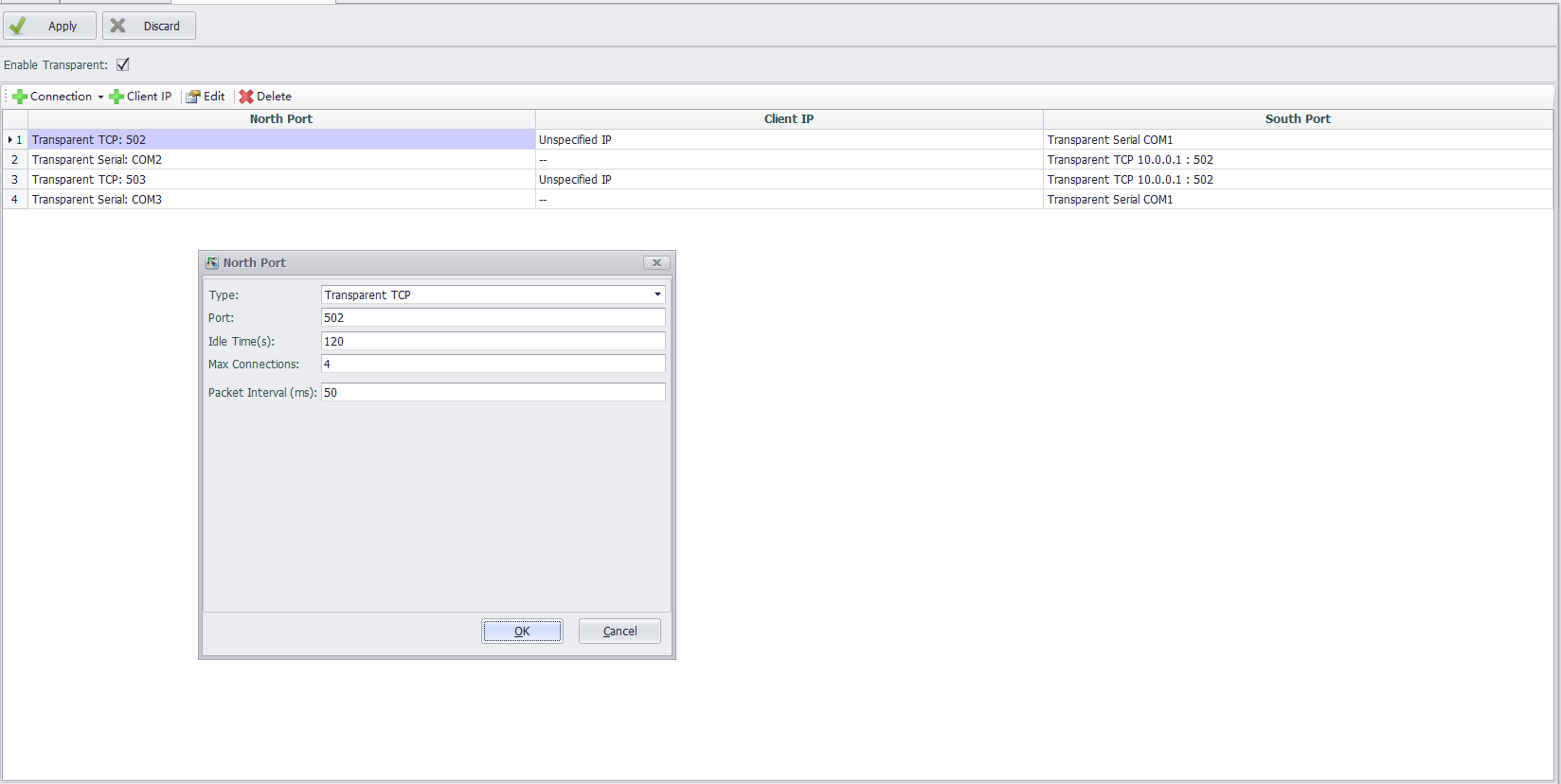1561x784 pixels.
Task: Click the red Delete icon
Action: point(246,97)
